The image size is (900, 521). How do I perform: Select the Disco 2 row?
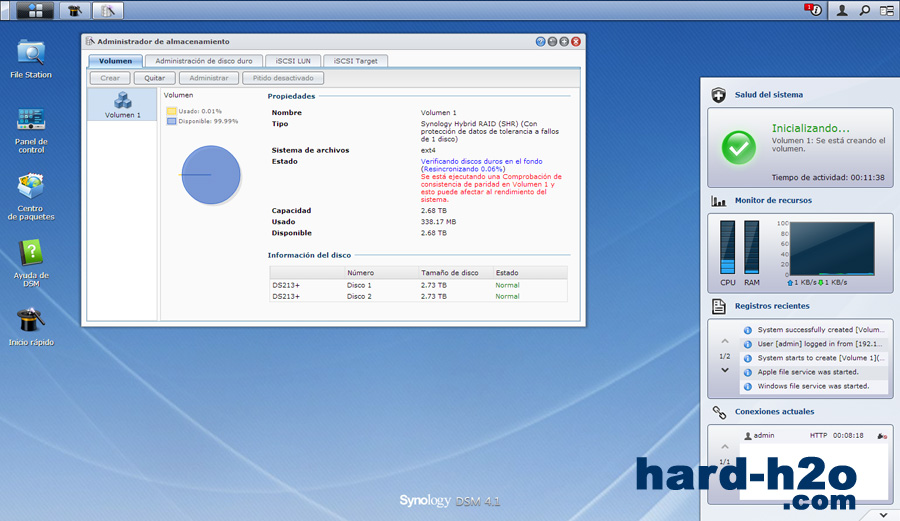418,297
